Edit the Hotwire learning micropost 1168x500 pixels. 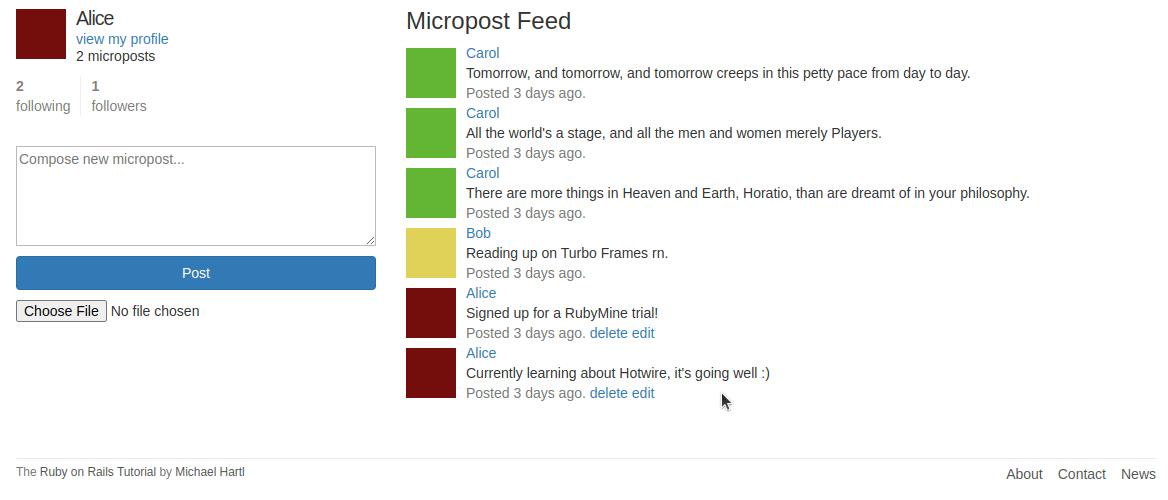(643, 393)
